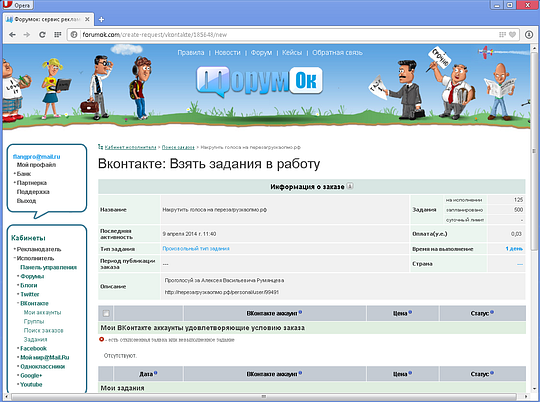Open the Opera menu button
The image size is (540, 402).
point(17,5)
